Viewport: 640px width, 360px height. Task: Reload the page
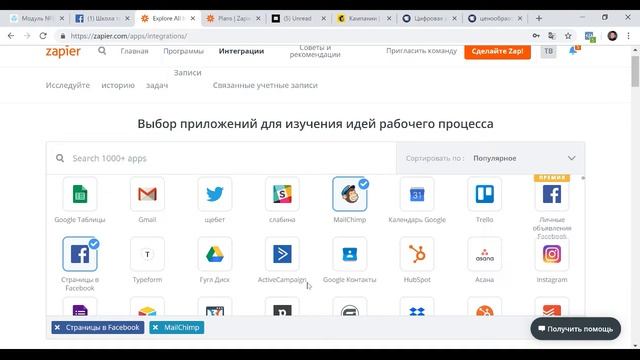(x=43, y=36)
